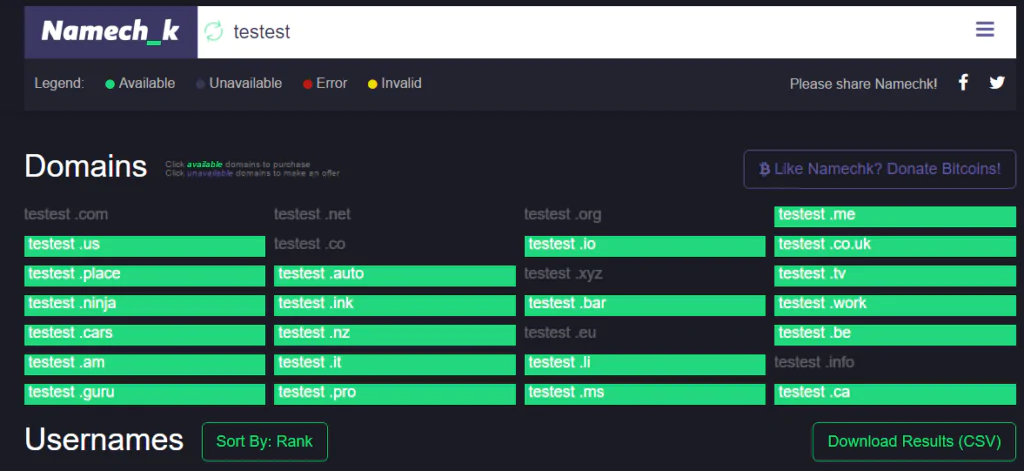Purchase available testest .place domain

(144, 276)
